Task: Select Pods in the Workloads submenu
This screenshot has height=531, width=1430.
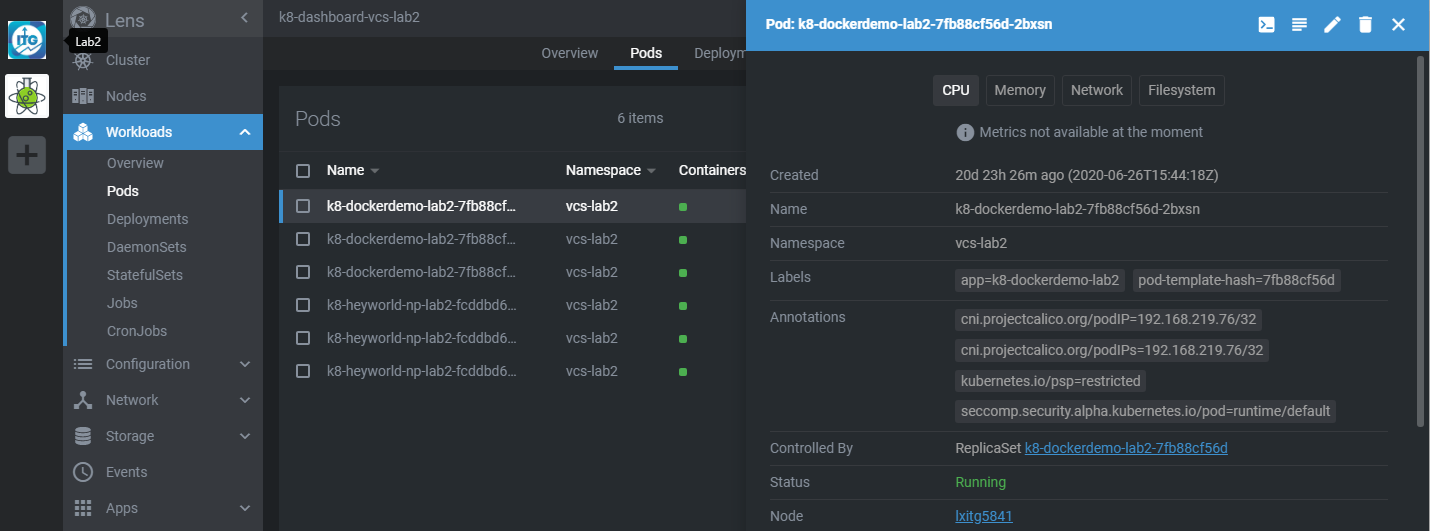Action: [x=123, y=191]
